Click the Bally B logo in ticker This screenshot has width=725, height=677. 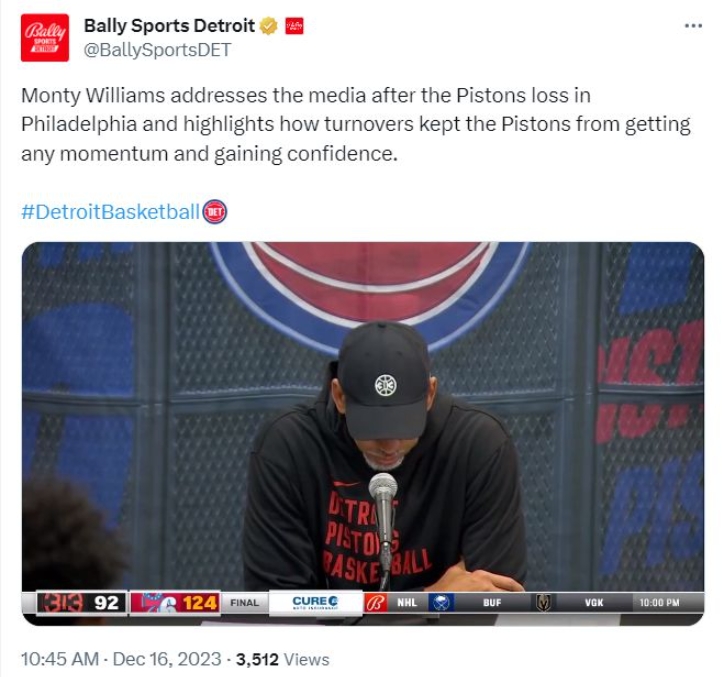[375, 603]
